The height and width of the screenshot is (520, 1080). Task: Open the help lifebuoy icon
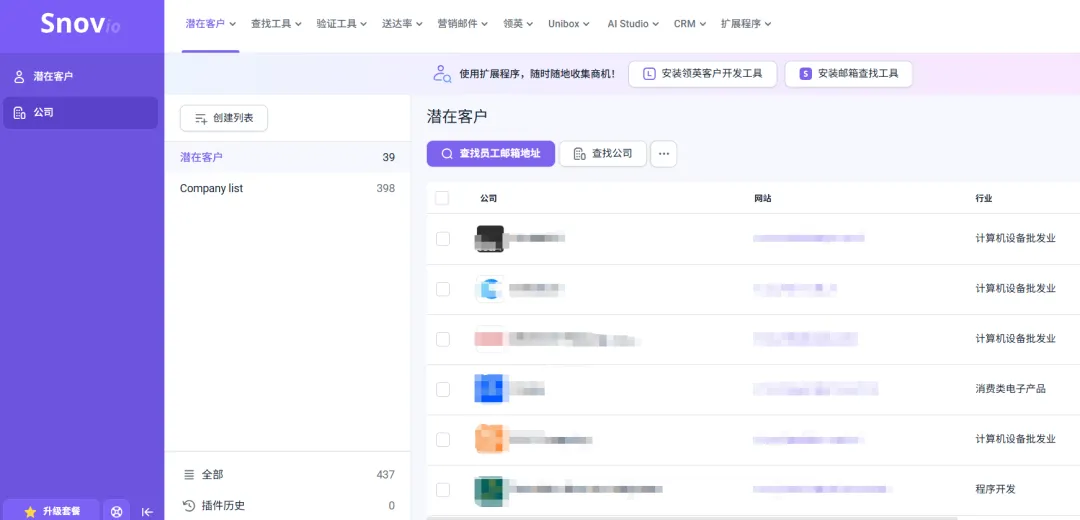click(116, 512)
